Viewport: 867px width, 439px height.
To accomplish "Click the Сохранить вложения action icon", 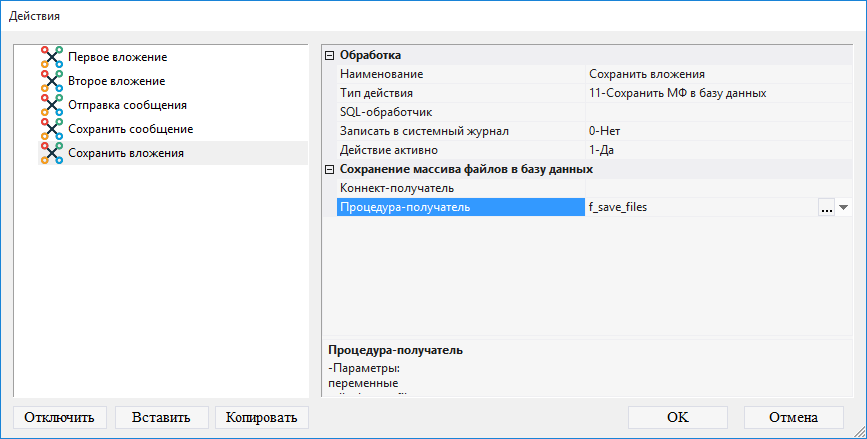I will pyautogui.click(x=51, y=154).
